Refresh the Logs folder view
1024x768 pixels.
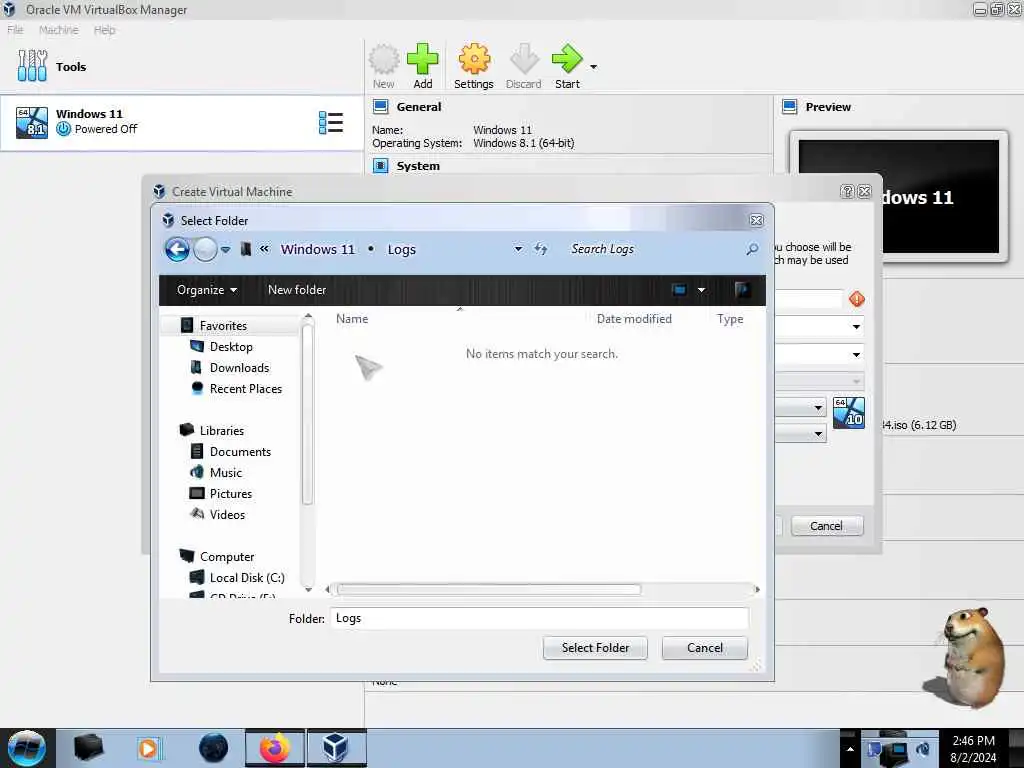pyautogui.click(x=541, y=249)
